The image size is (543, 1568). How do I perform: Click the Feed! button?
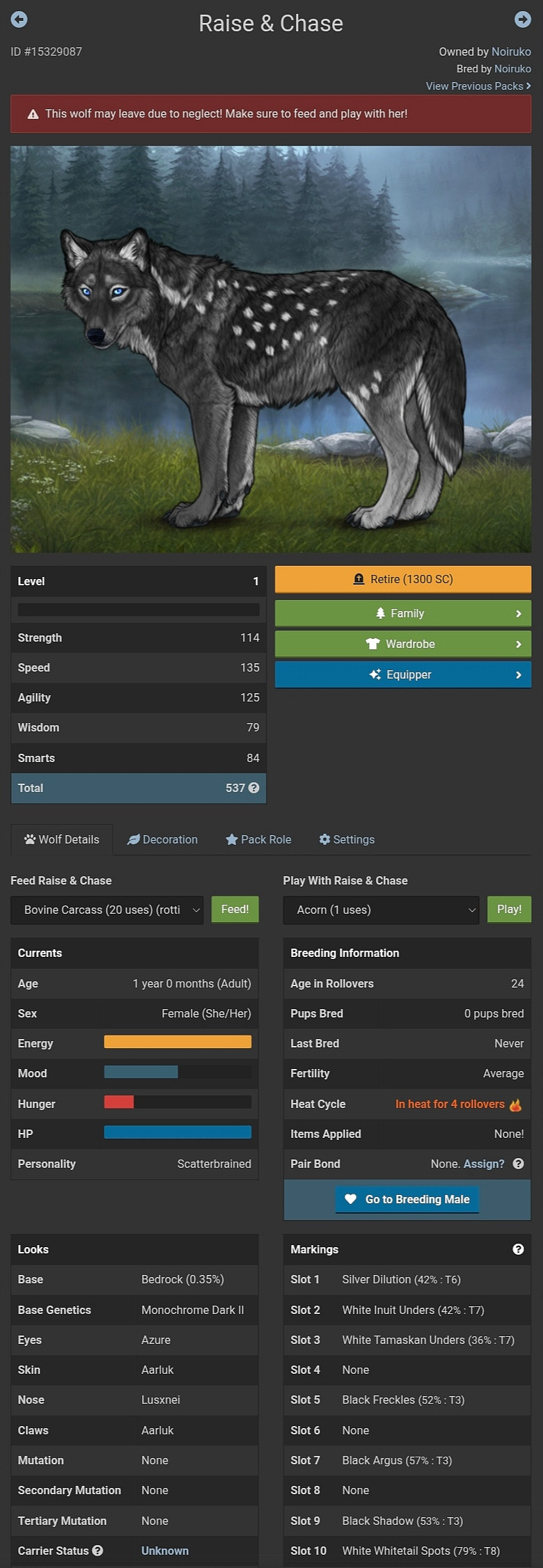point(235,910)
